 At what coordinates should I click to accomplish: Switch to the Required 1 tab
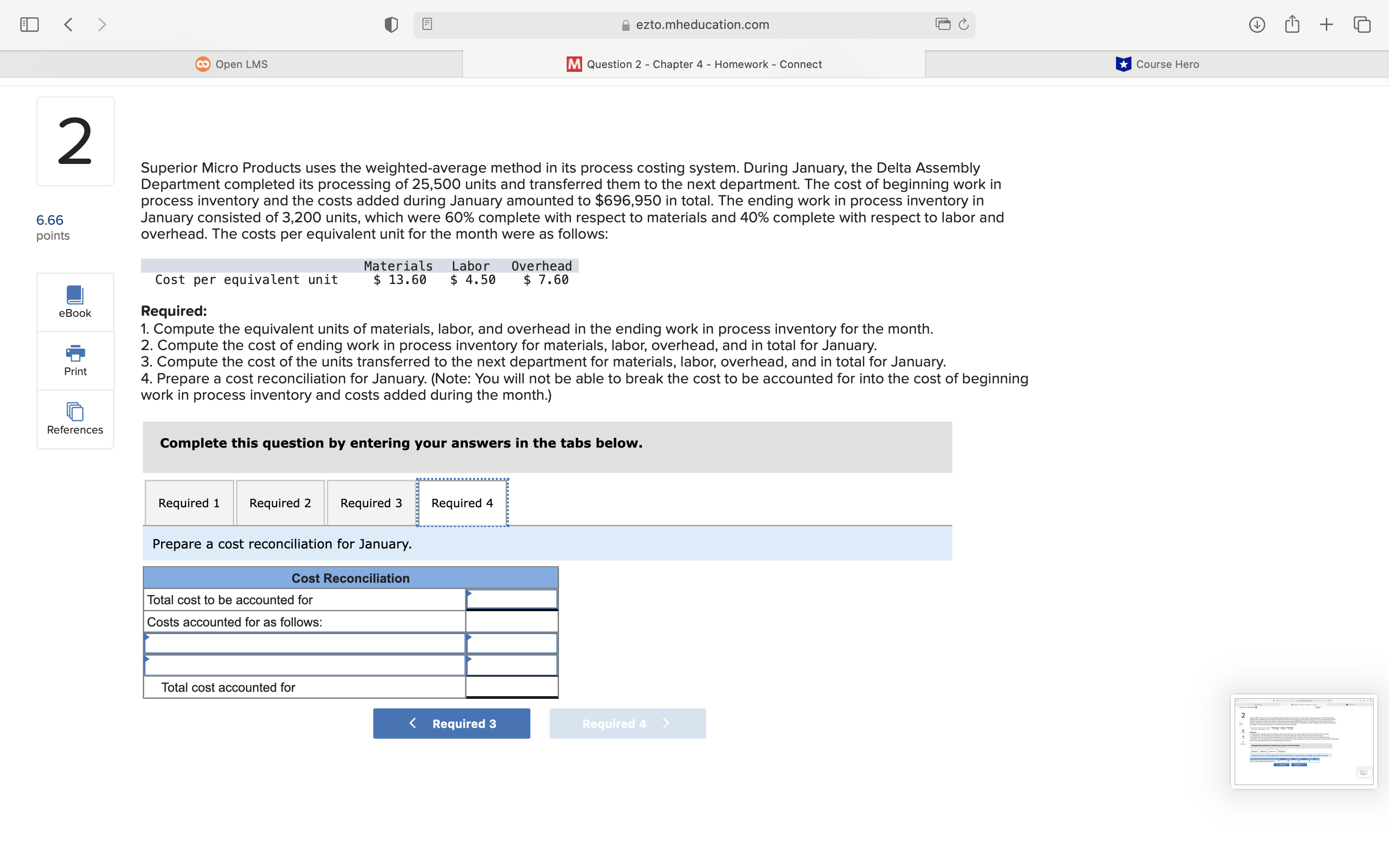[x=189, y=503]
